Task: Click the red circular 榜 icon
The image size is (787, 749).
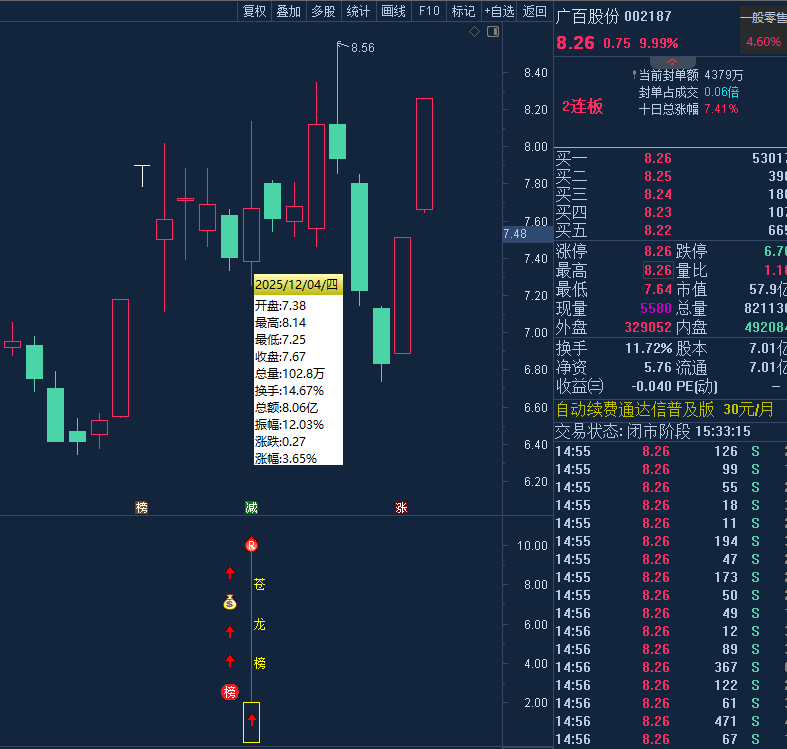Action: [x=230, y=692]
